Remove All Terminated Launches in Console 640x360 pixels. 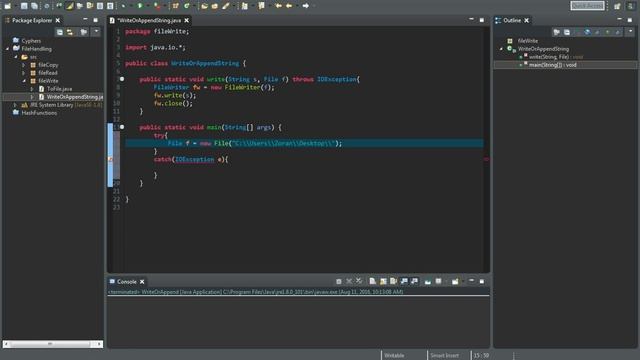click(x=359, y=281)
